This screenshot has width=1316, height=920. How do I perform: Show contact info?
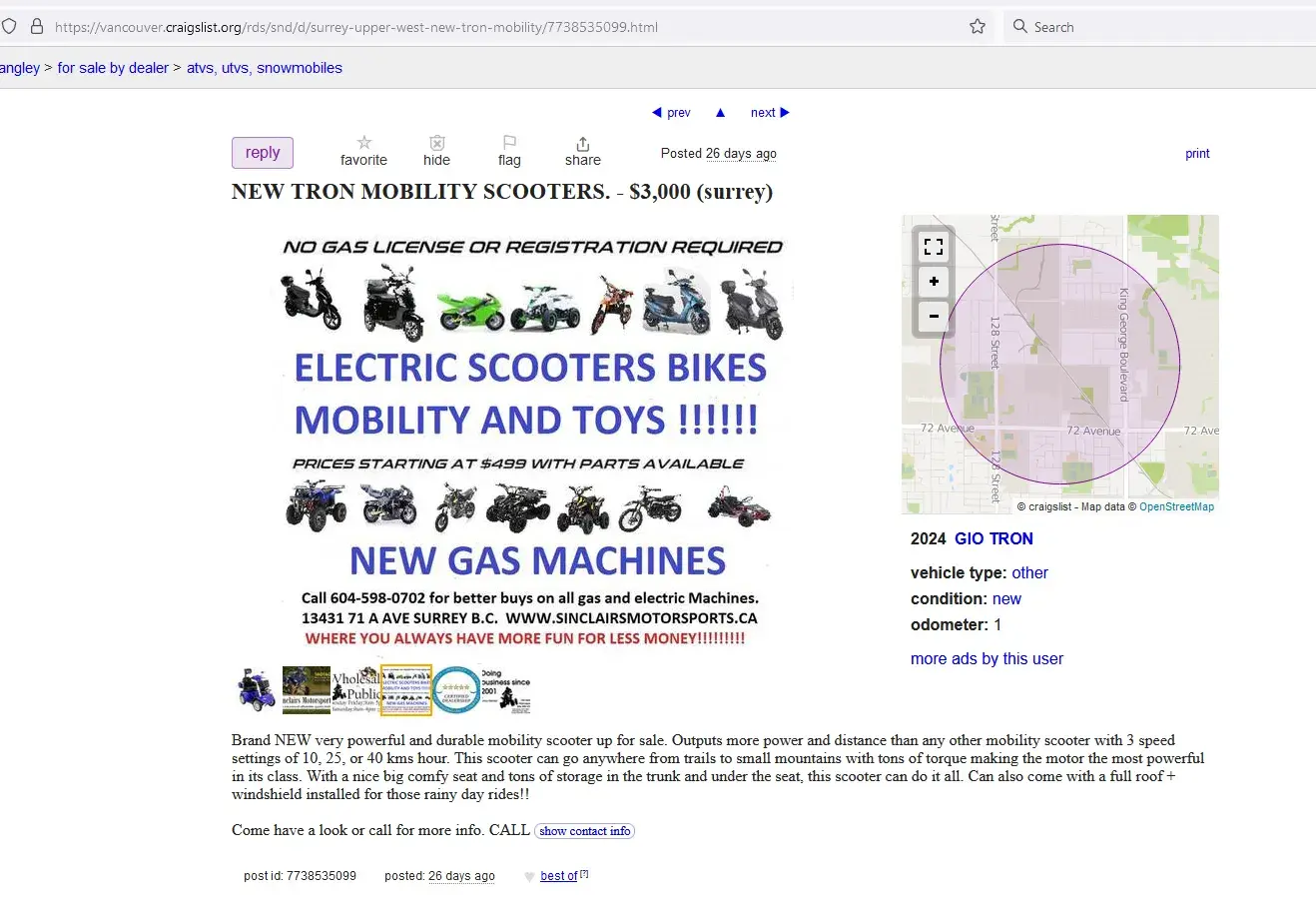[585, 831]
